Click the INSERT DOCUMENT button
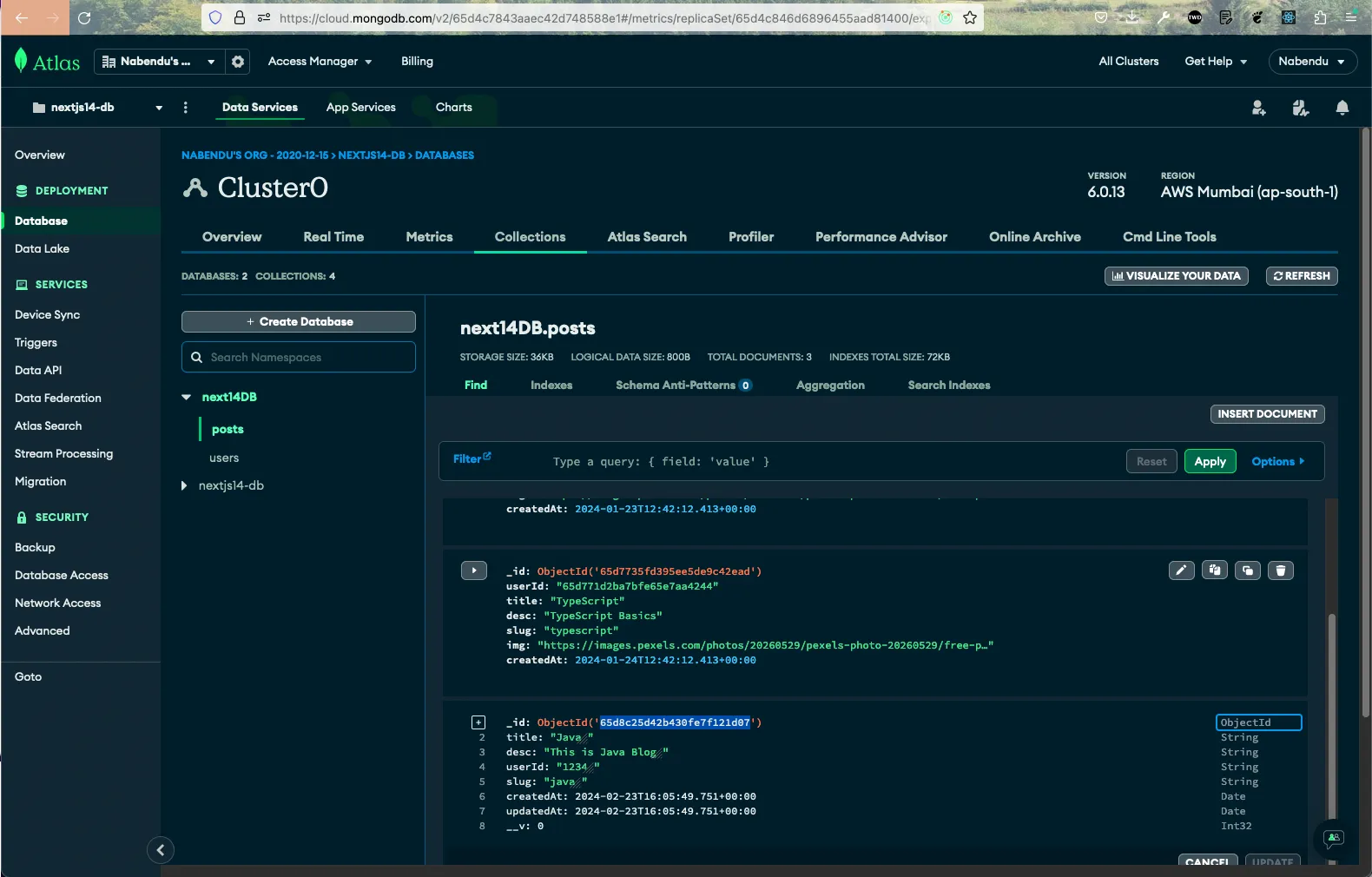 [x=1267, y=414]
